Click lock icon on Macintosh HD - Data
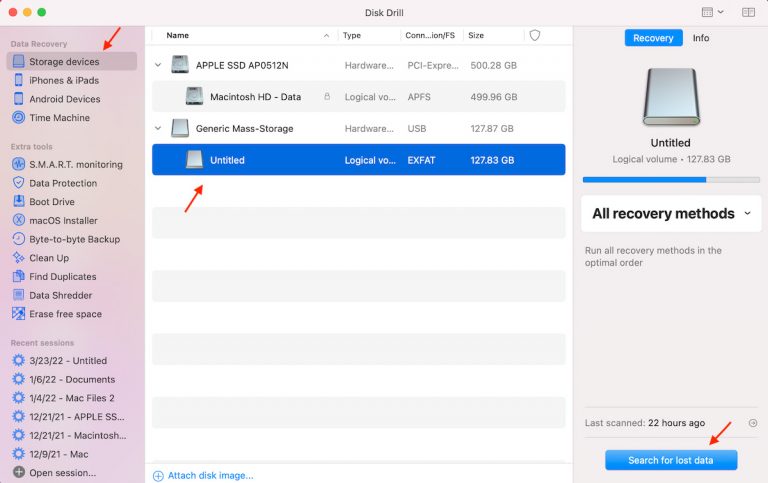The width and height of the screenshot is (768, 483). [327, 97]
